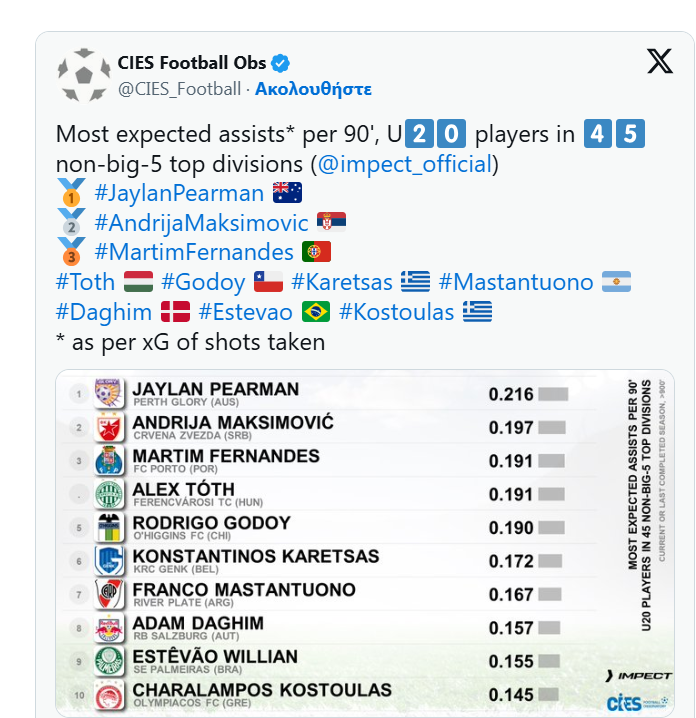This screenshot has height=718, width=696.
Task: Open the CIES Football Obs profile avatar
Action: point(84,75)
